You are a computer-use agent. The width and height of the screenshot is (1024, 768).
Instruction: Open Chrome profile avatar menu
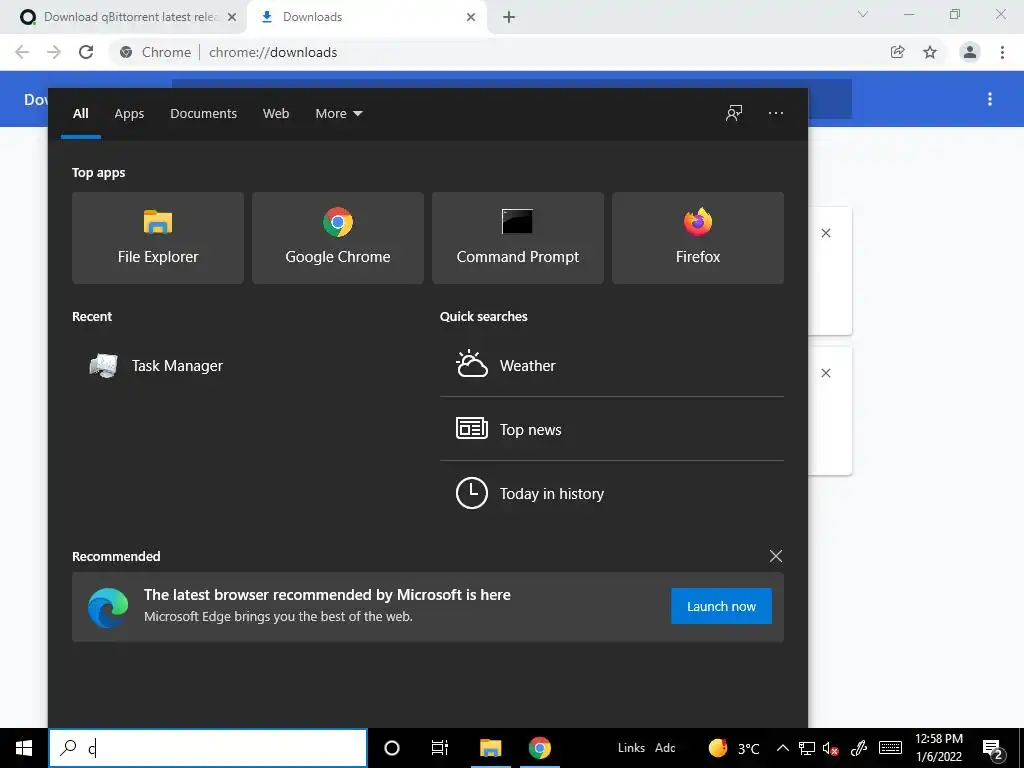pyautogui.click(x=970, y=52)
